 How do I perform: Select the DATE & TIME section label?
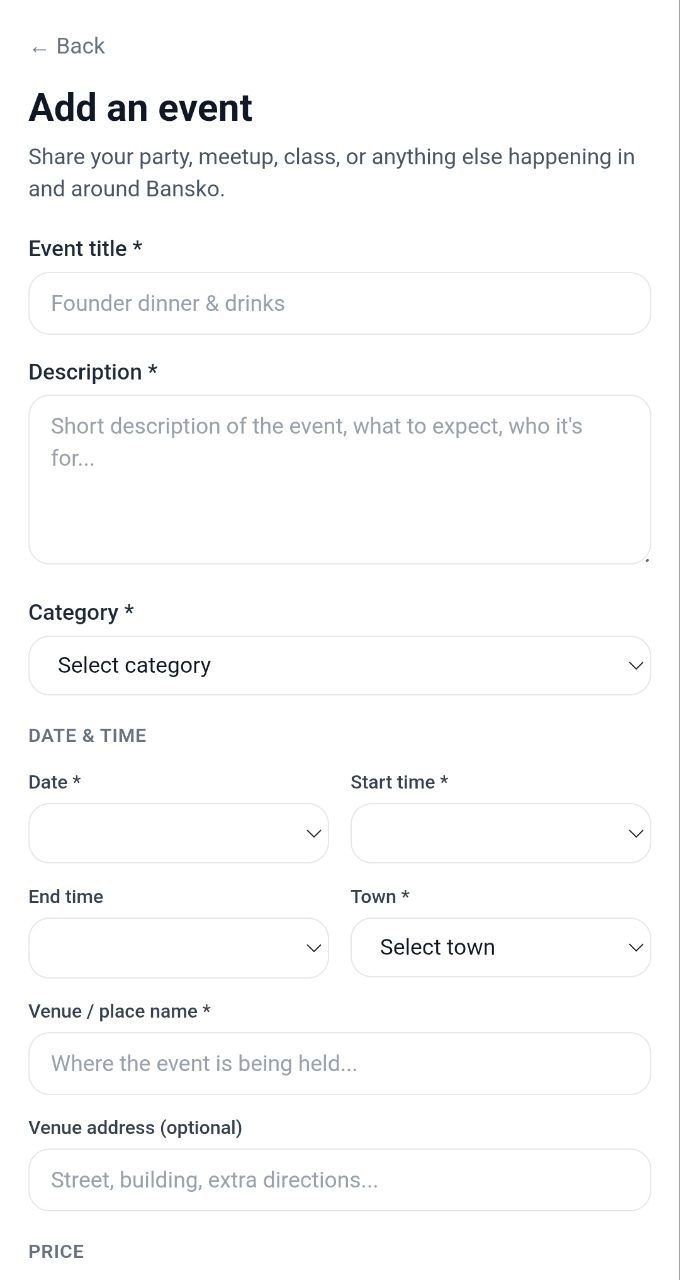click(x=87, y=735)
